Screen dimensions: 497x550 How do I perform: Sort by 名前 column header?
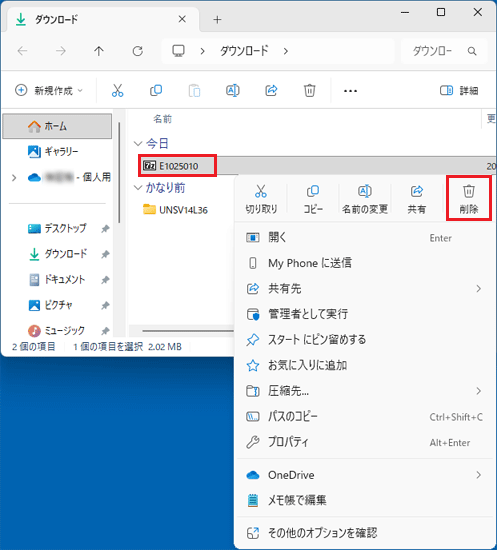pyautogui.click(x=162, y=119)
